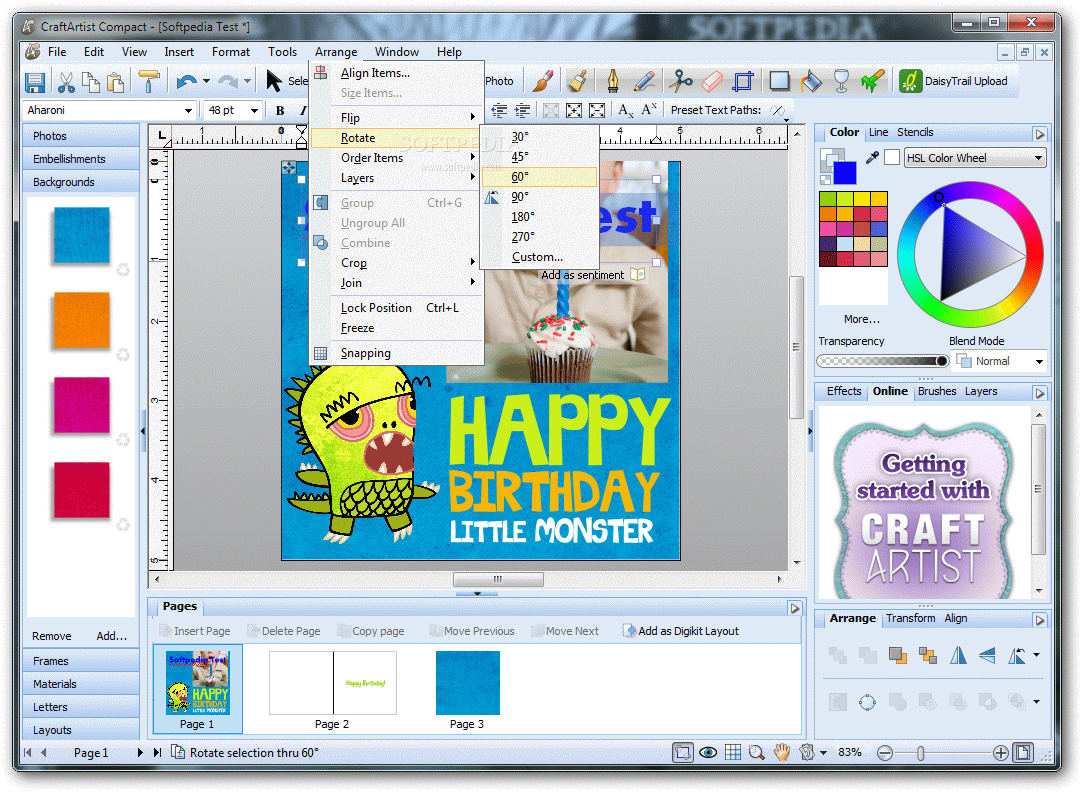Select the paint bucket Fill tool
The height and width of the screenshot is (792, 1082).
tap(811, 81)
